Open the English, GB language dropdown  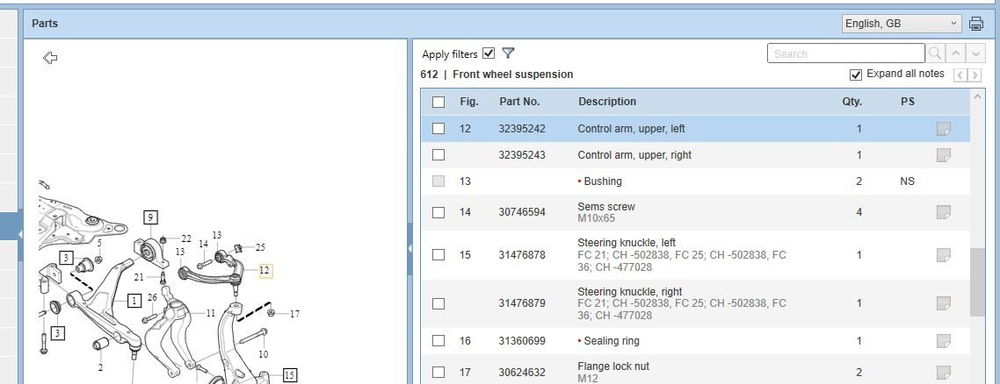(x=901, y=24)
